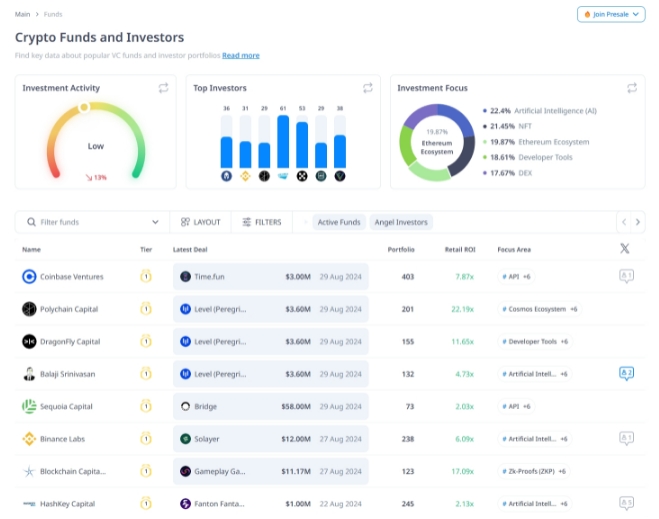Click the Polychain Capital logo icon
Image resolution: width=659 pixels, height=519 pixels.
click(x=29, y=309)
